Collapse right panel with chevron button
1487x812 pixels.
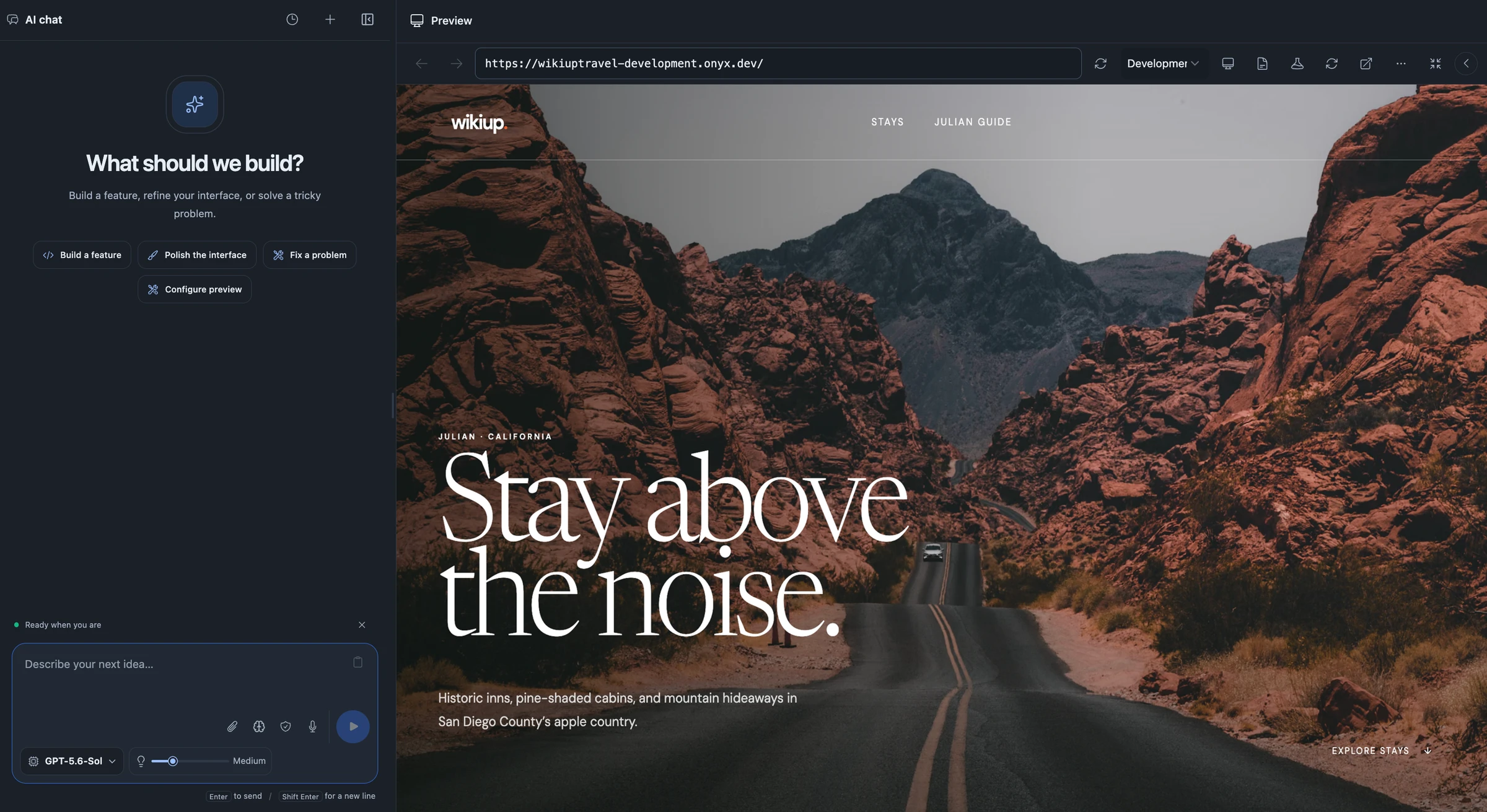1466,63
